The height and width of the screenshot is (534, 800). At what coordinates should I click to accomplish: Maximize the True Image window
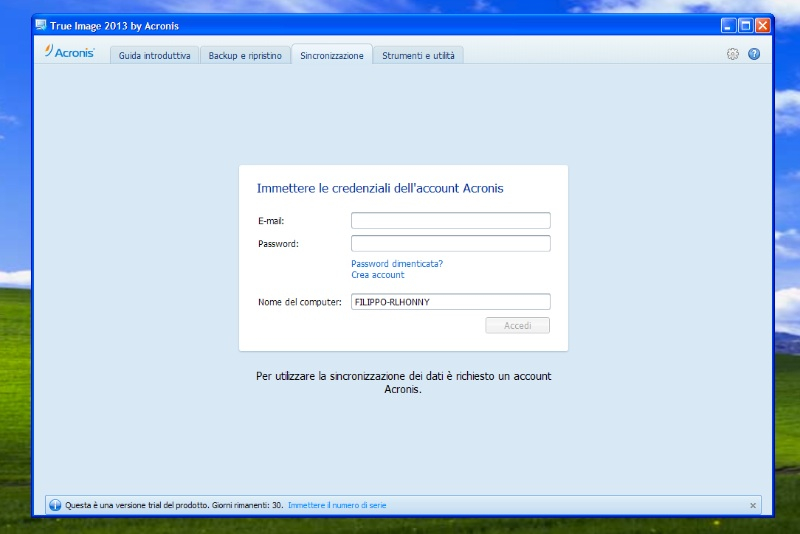click(x=745, y=25)
